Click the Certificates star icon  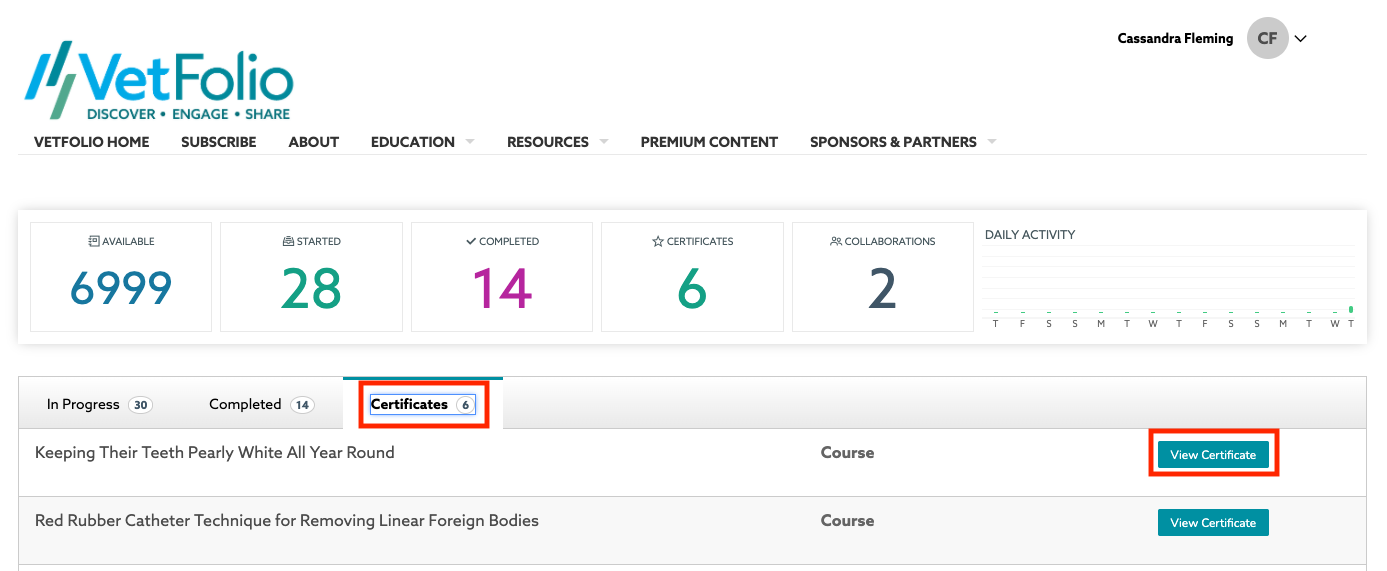658,241
